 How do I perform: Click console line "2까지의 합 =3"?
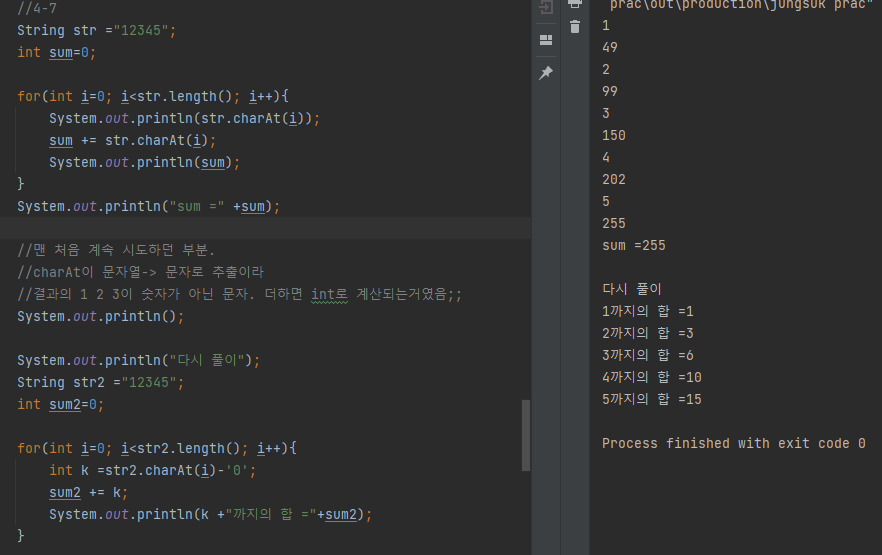click(x=647, y=333)
